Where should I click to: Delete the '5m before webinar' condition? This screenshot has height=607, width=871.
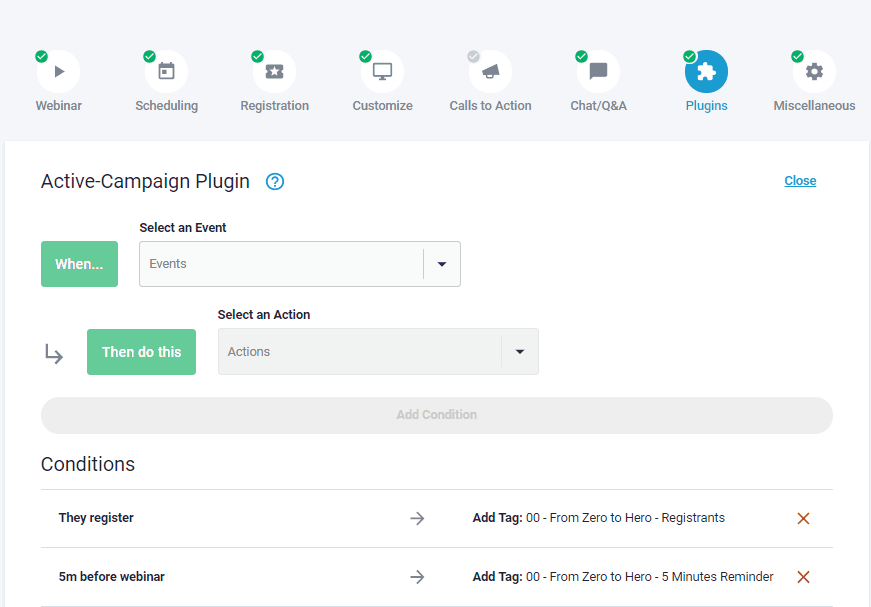click(x=803, y=577)
